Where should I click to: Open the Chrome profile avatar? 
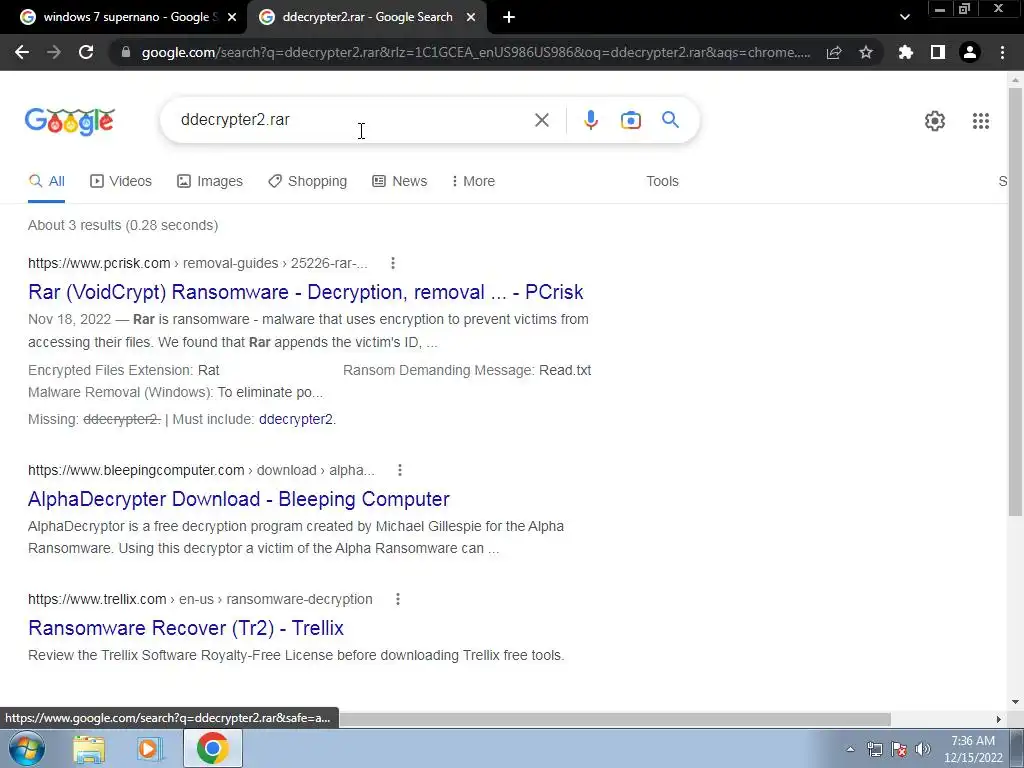click(970, 52)
